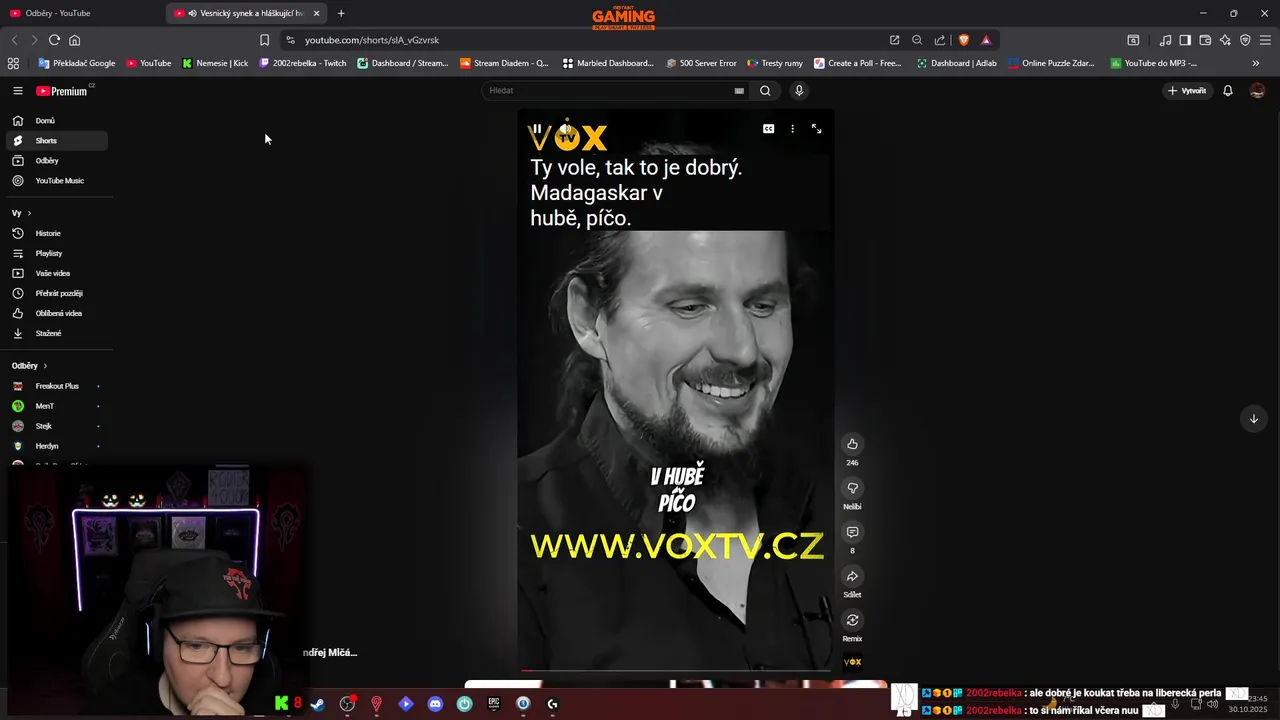1280x720 pixels.
Task: Open Brave Rewards triangle icon
Action: [x=986, y=40]
